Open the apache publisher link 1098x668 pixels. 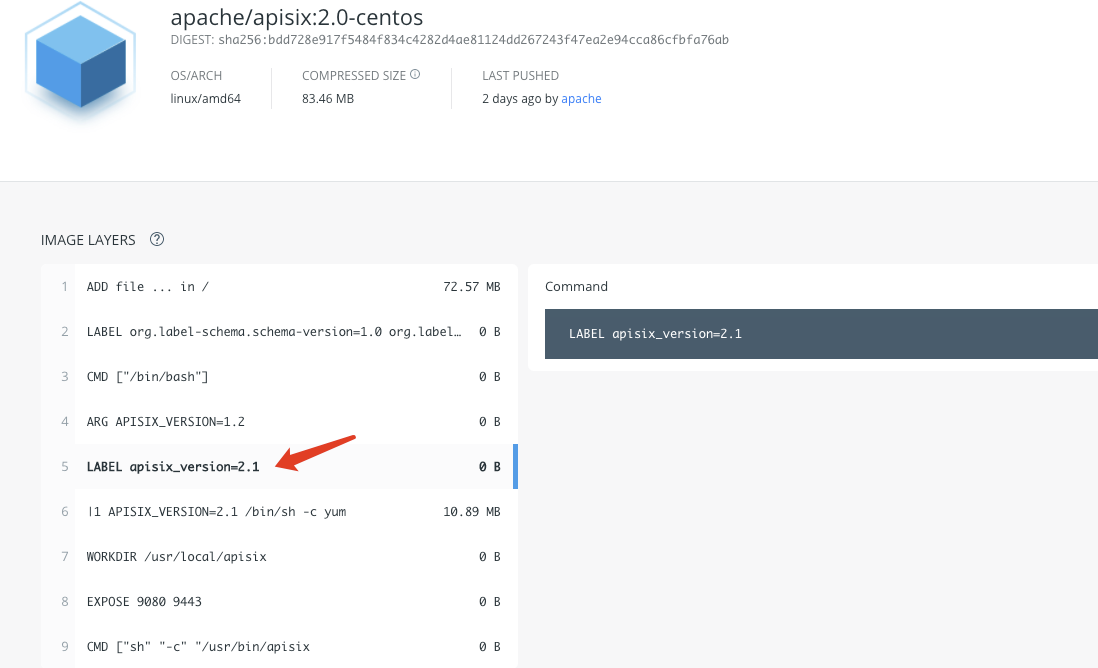tap(581, 98)
